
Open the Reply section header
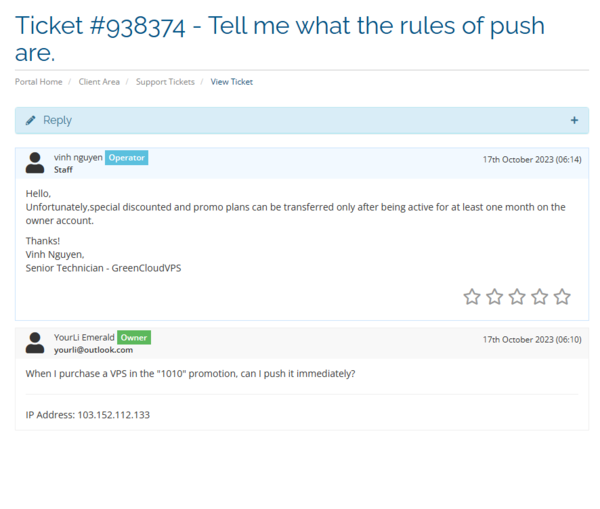(x=57, y=120)
